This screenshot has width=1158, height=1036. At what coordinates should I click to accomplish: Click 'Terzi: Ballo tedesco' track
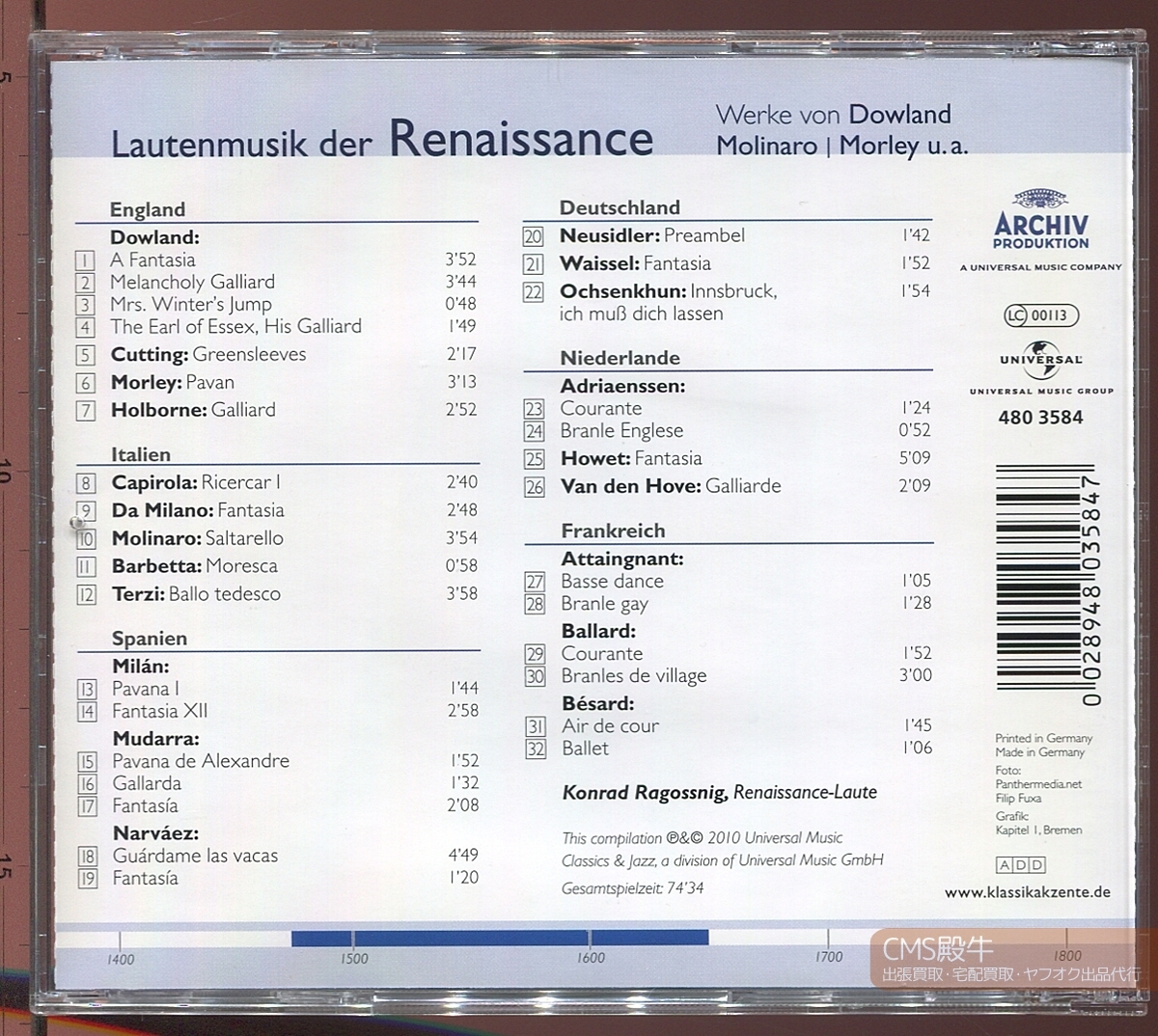pos(196,594)
